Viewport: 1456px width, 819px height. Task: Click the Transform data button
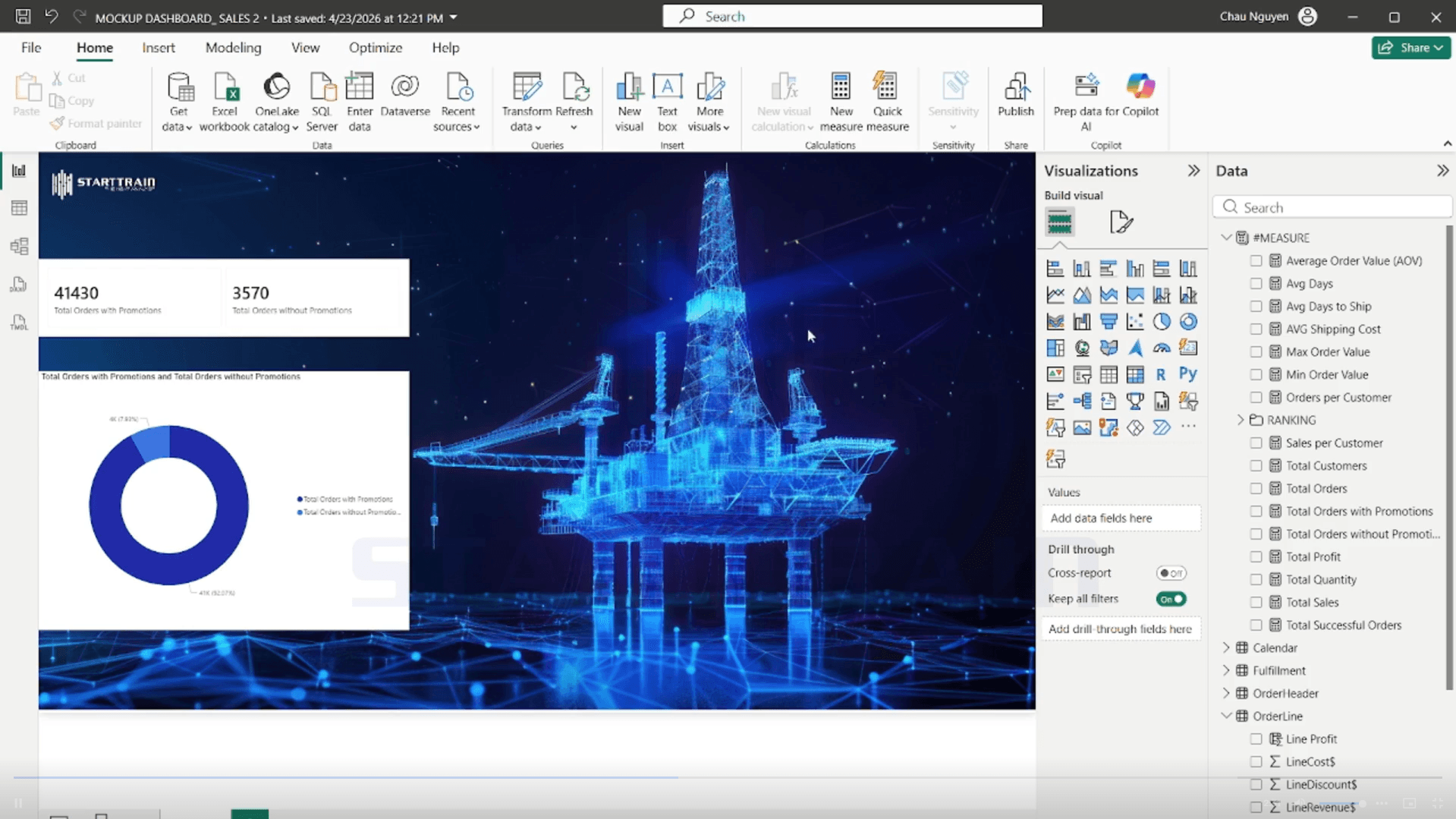(527, 102)
